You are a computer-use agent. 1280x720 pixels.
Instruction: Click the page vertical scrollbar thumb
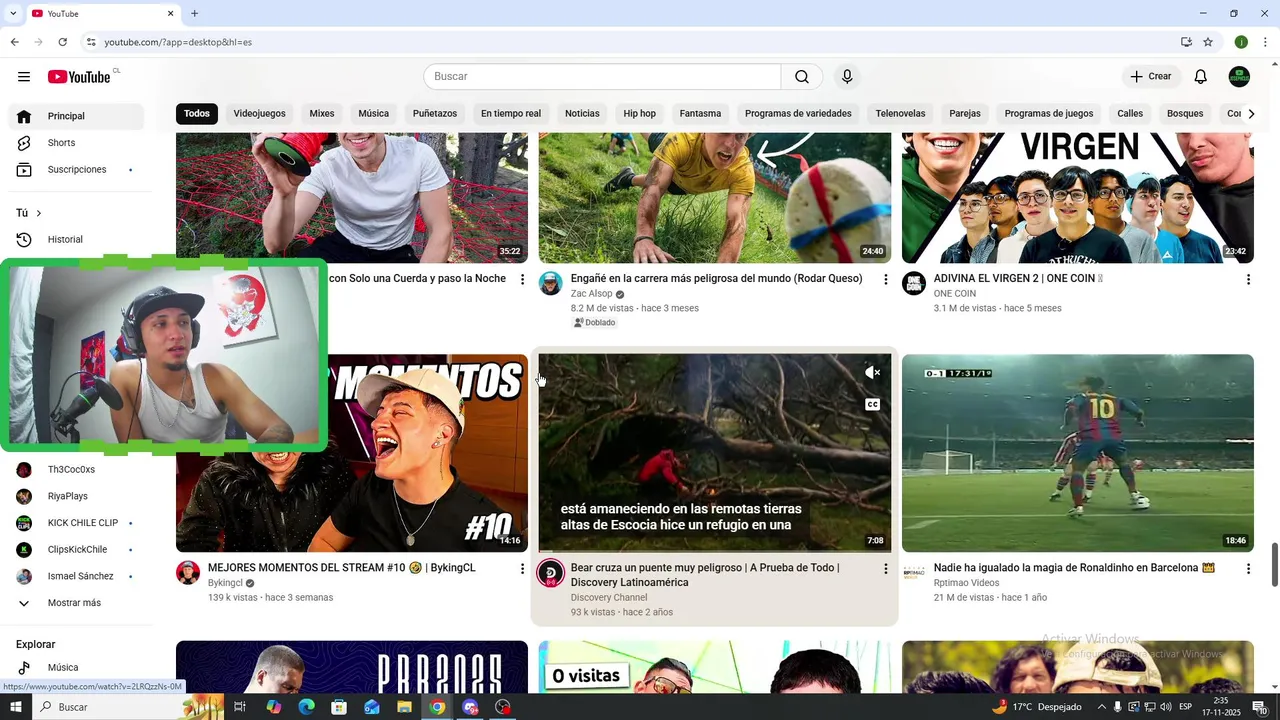1274,565
